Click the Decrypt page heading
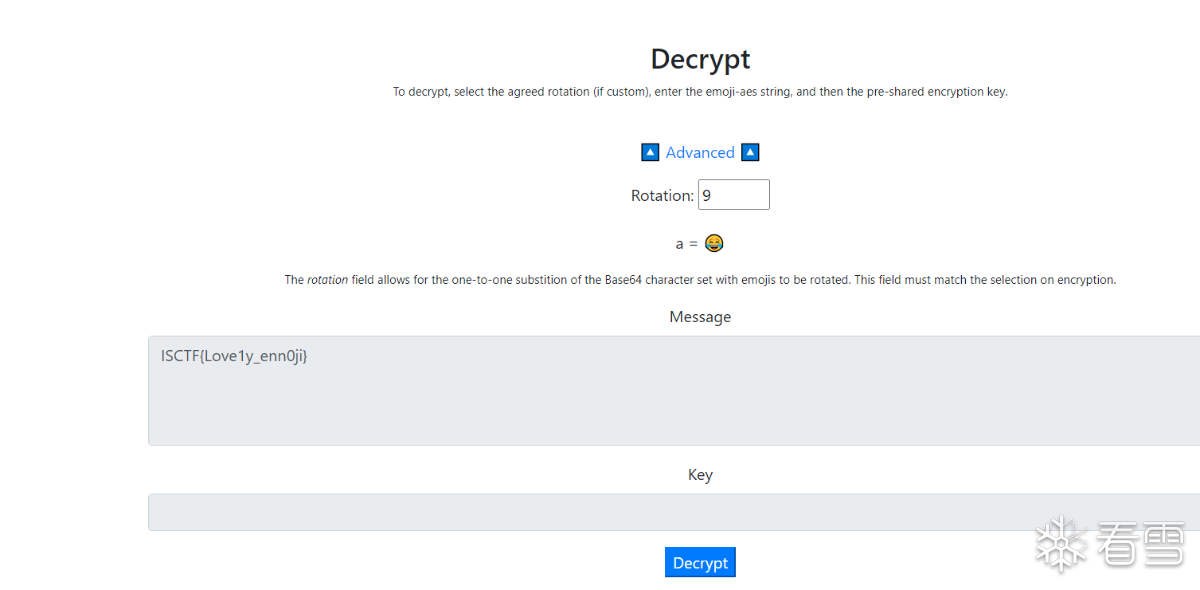This screenshot has height=590, width=1200. 700,59
